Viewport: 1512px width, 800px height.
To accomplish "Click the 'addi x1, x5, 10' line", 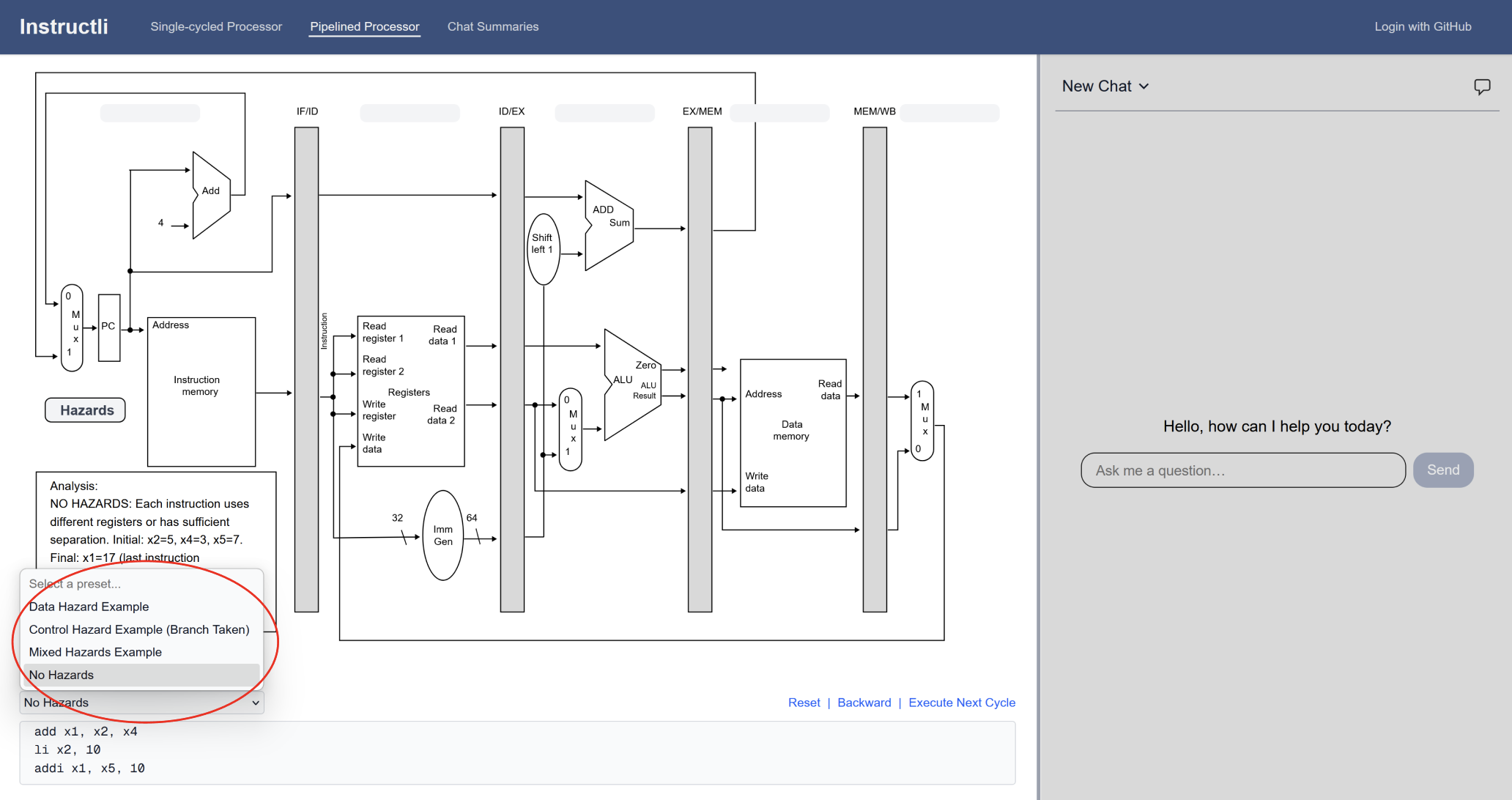I will (x=89, y=768).
